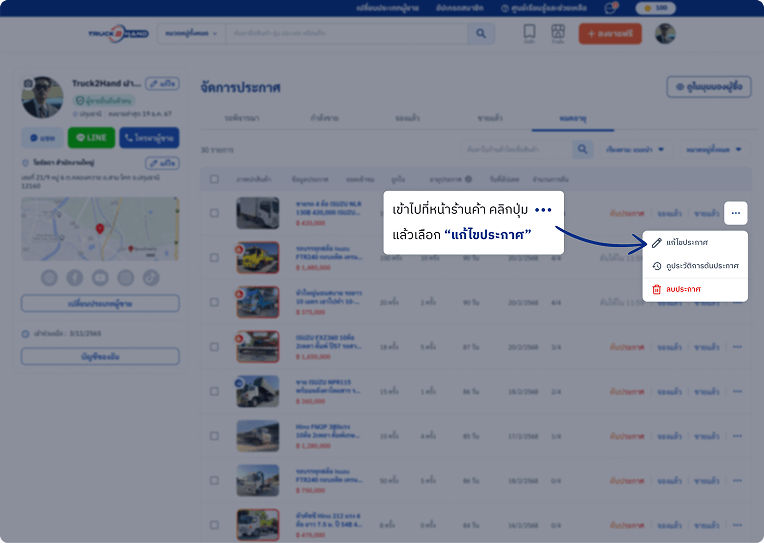The image size is (764, 543).
Task: Click the TikTok icon under the map
Action: tap(150, 277)
